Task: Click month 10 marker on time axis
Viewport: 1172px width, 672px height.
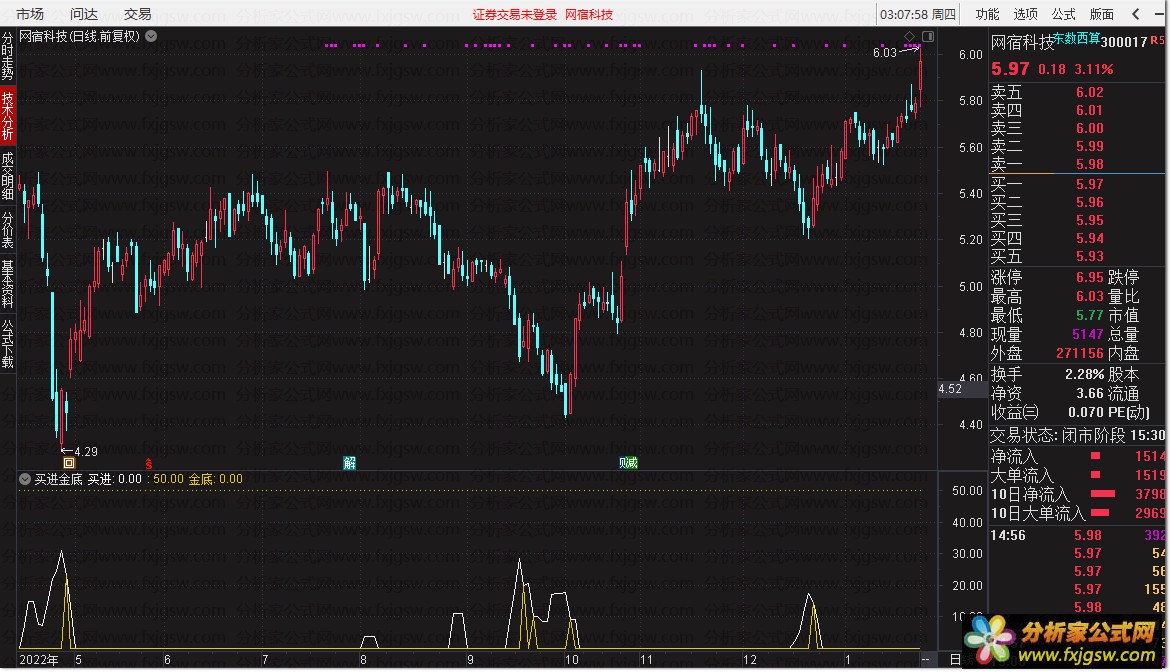Action: 572,659
